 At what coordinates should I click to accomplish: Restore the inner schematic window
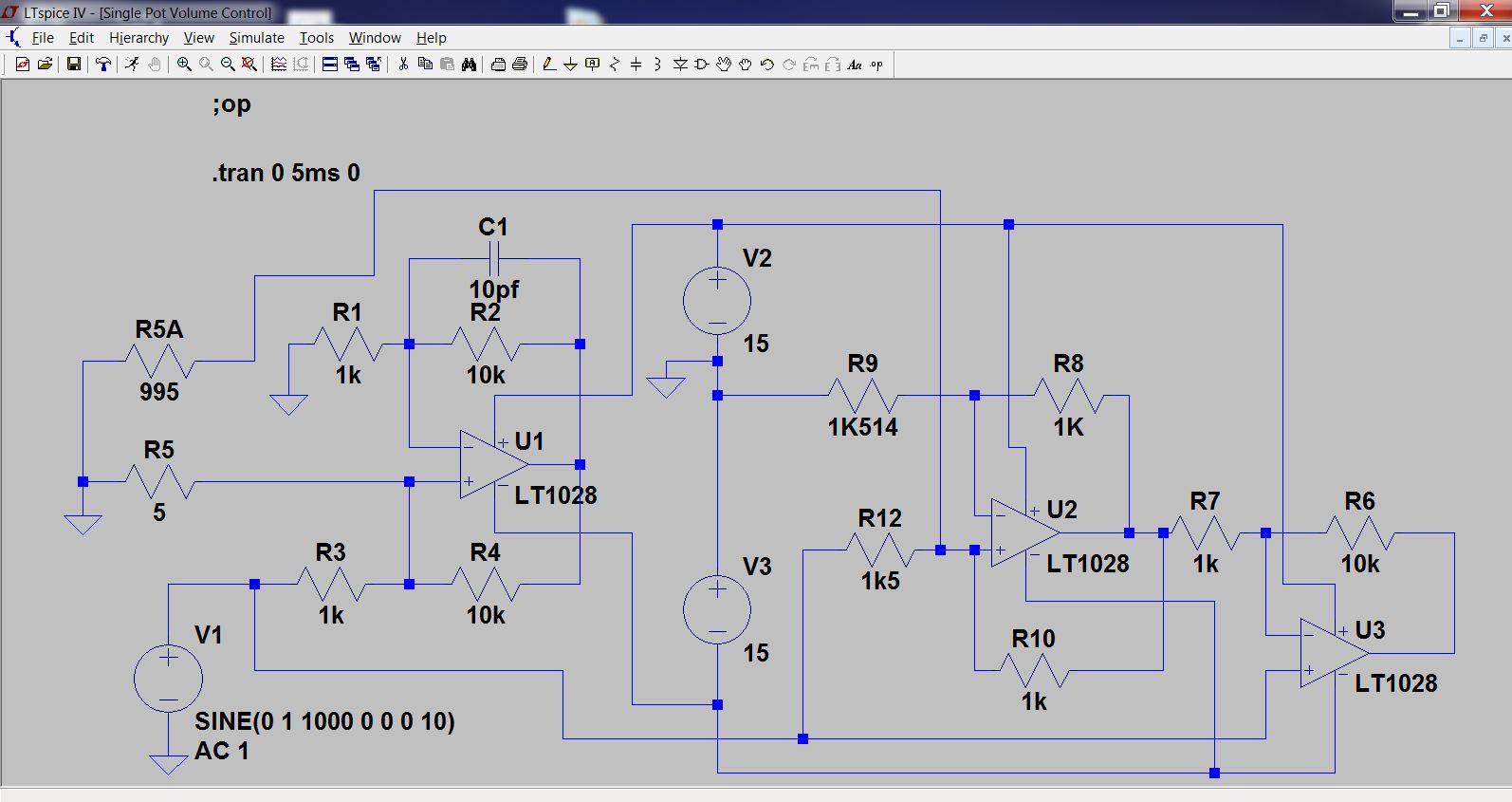(x=1482, y=38)
